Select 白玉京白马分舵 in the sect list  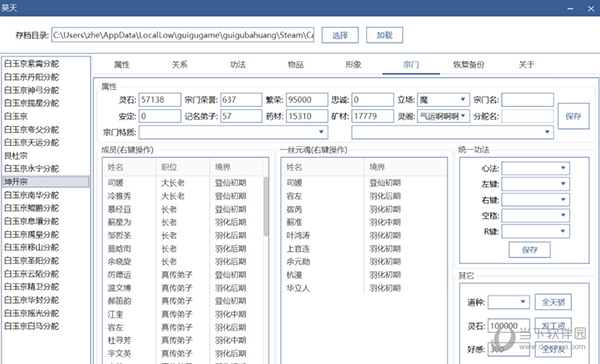(x=45, y=326)
